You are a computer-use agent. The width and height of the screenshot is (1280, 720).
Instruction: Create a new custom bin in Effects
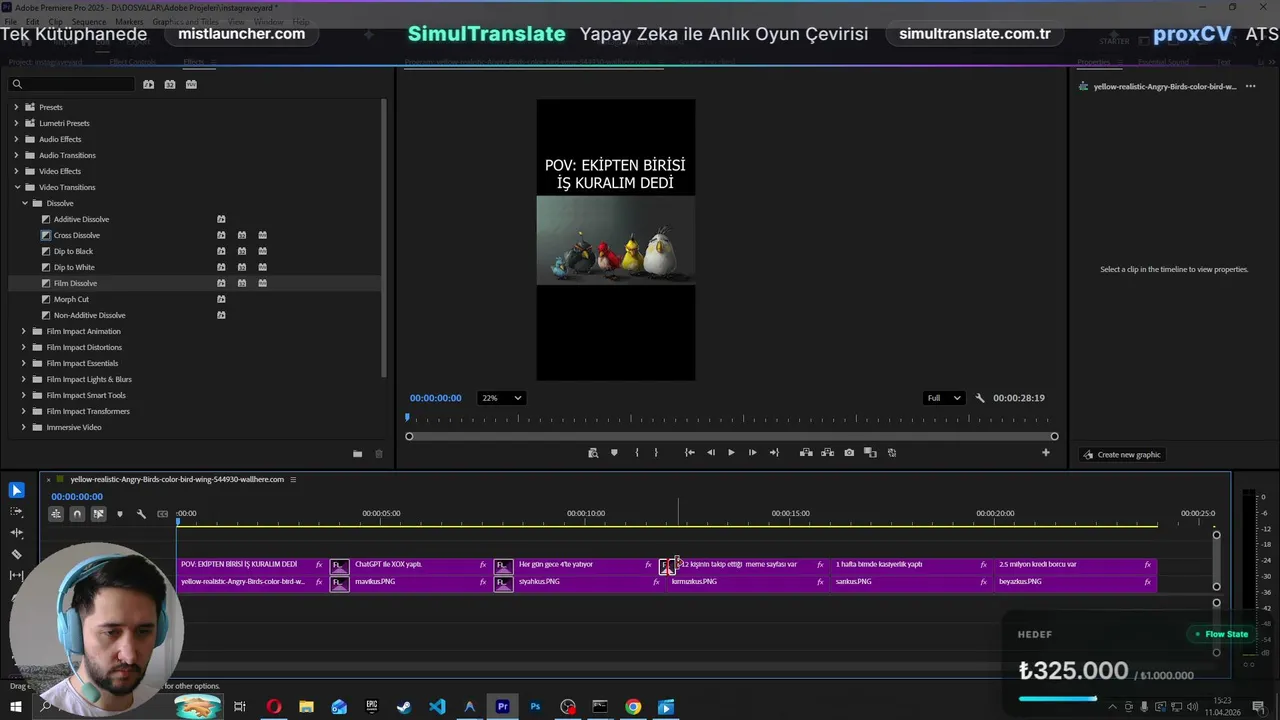357,454
